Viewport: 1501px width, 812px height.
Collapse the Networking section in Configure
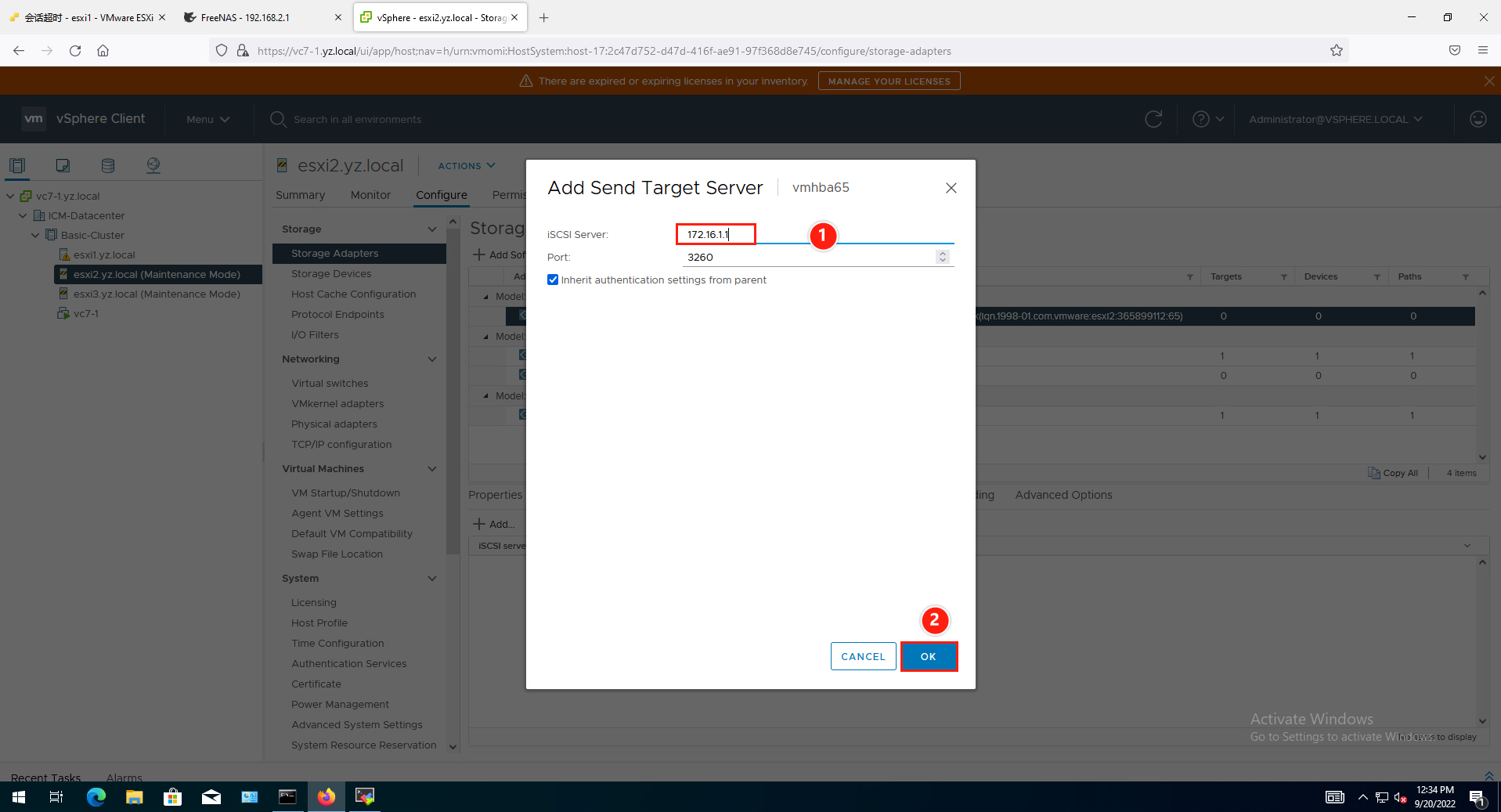click(x=432, y=359)
